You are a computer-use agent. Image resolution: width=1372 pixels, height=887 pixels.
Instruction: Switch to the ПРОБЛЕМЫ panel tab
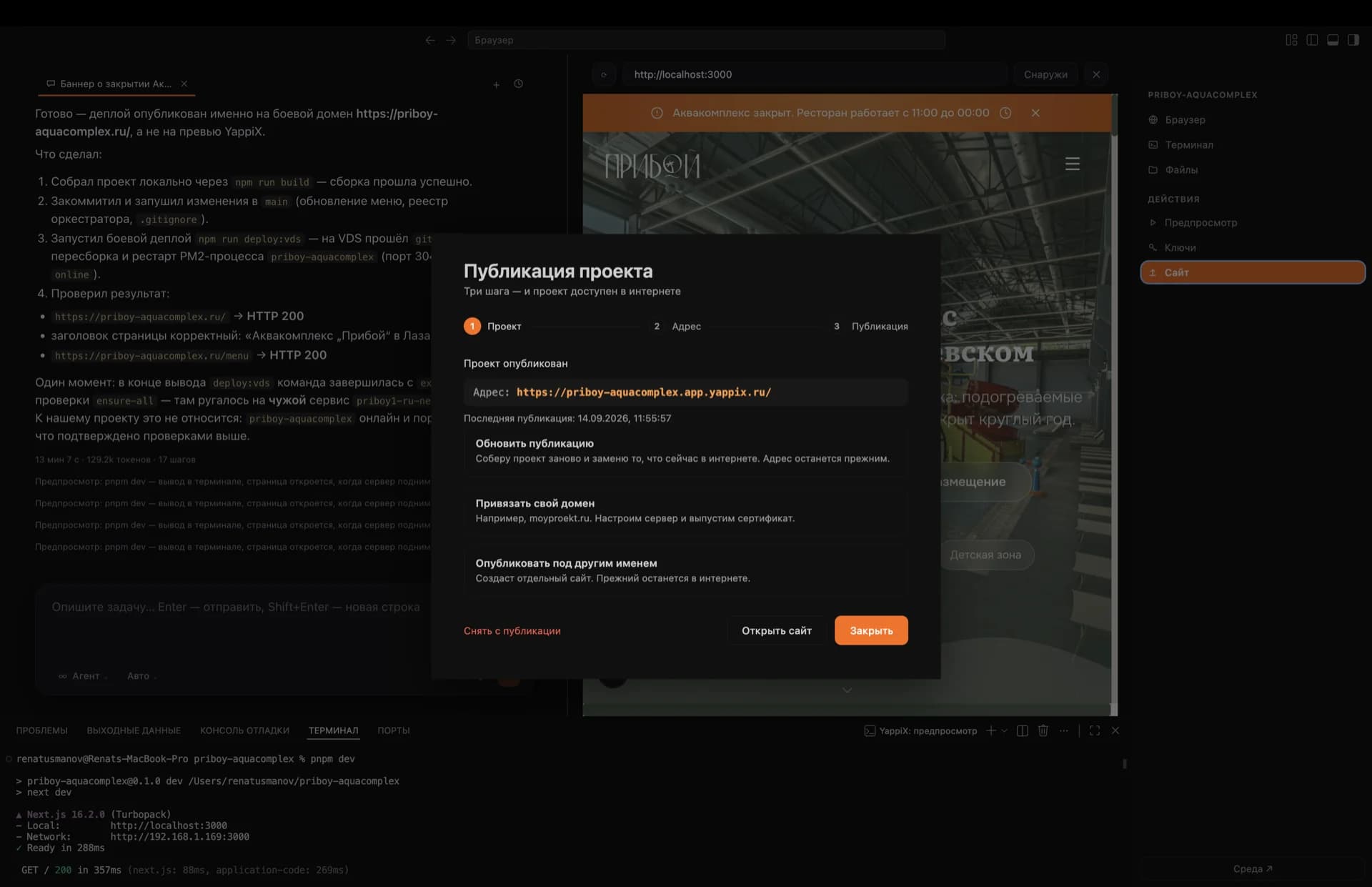(x=41, y=730)
